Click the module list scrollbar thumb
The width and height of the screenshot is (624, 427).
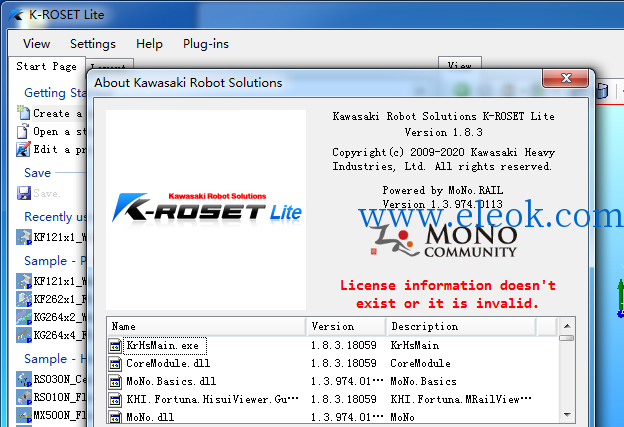click(567, 338)
